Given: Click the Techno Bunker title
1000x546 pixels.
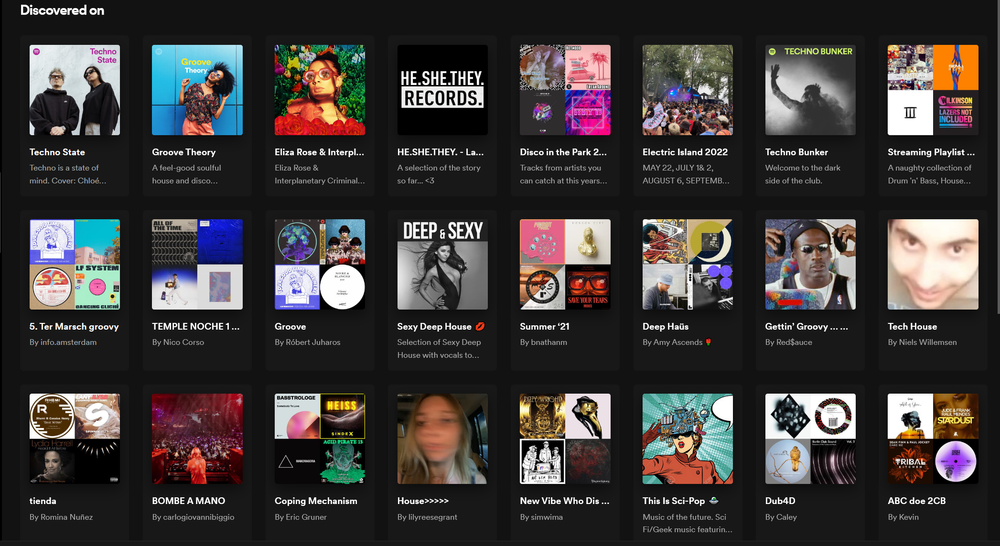Looking at the screenshot, I should click(x=797, y=152).
